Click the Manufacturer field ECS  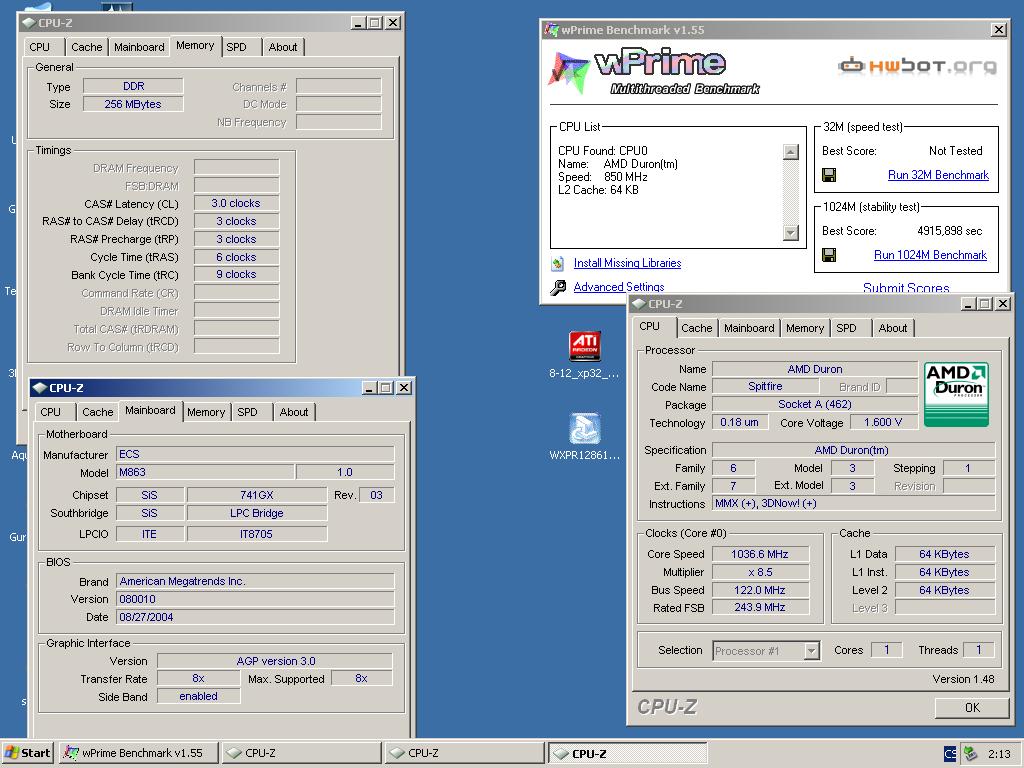[255, 454]
